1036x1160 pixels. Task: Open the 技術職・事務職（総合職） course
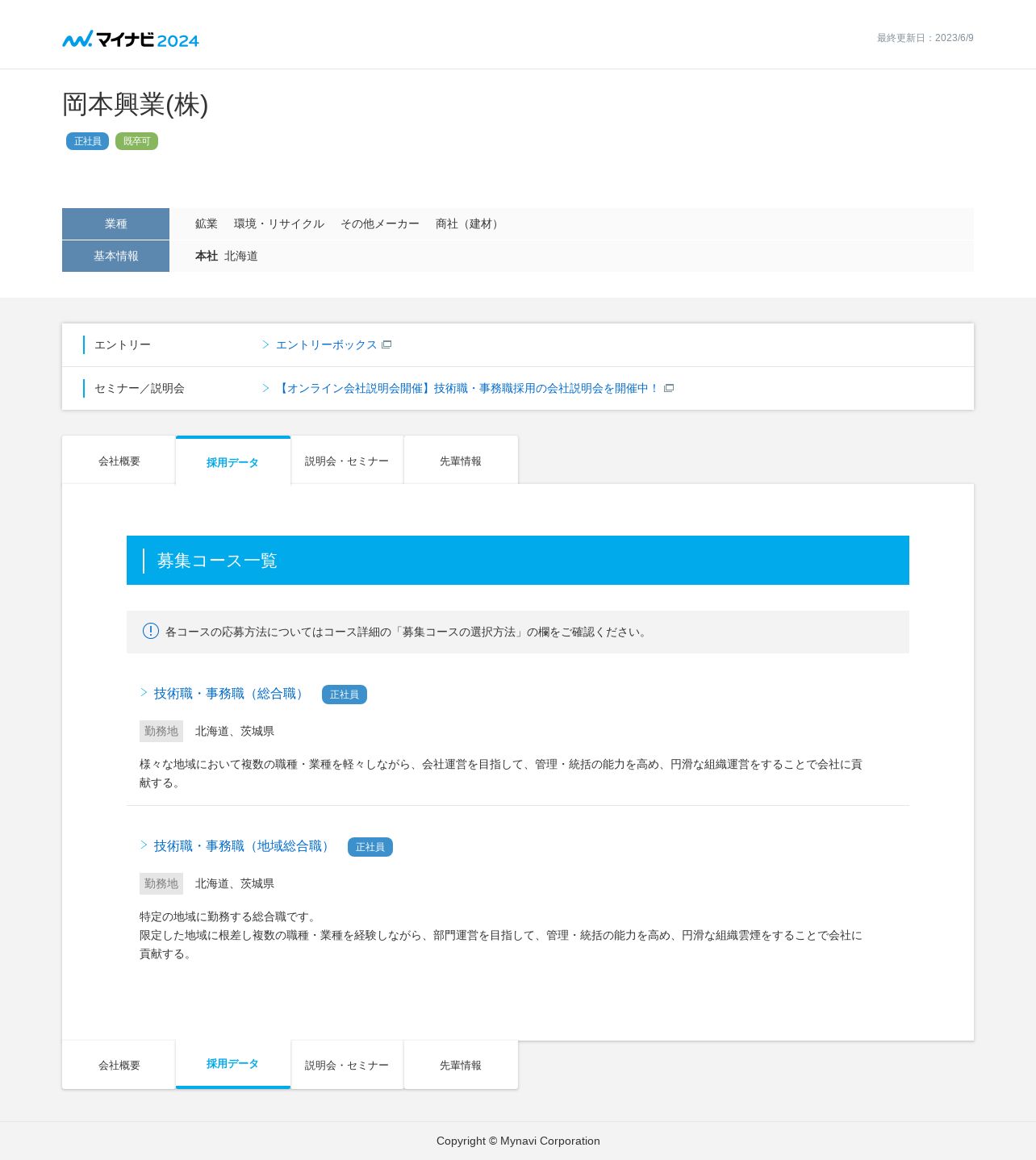click(231, 694)
